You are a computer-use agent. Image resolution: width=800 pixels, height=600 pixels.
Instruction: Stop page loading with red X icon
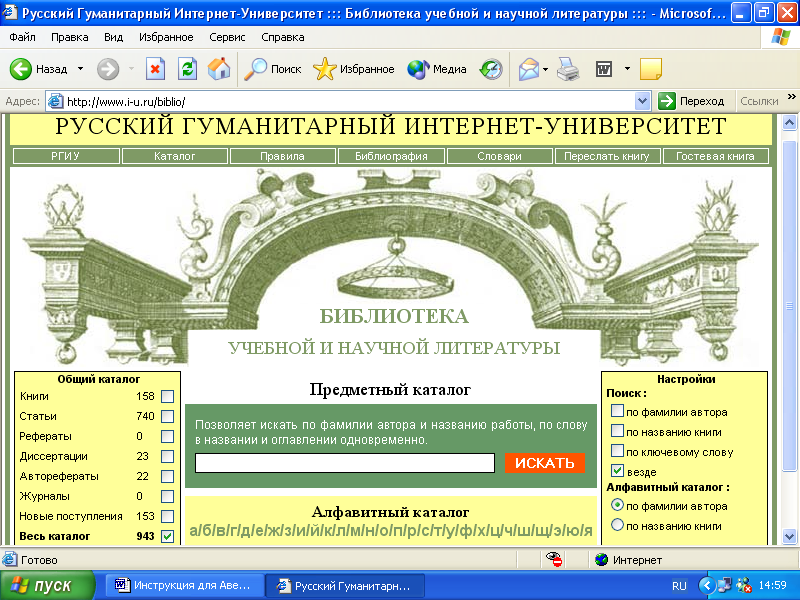[155, 69]
